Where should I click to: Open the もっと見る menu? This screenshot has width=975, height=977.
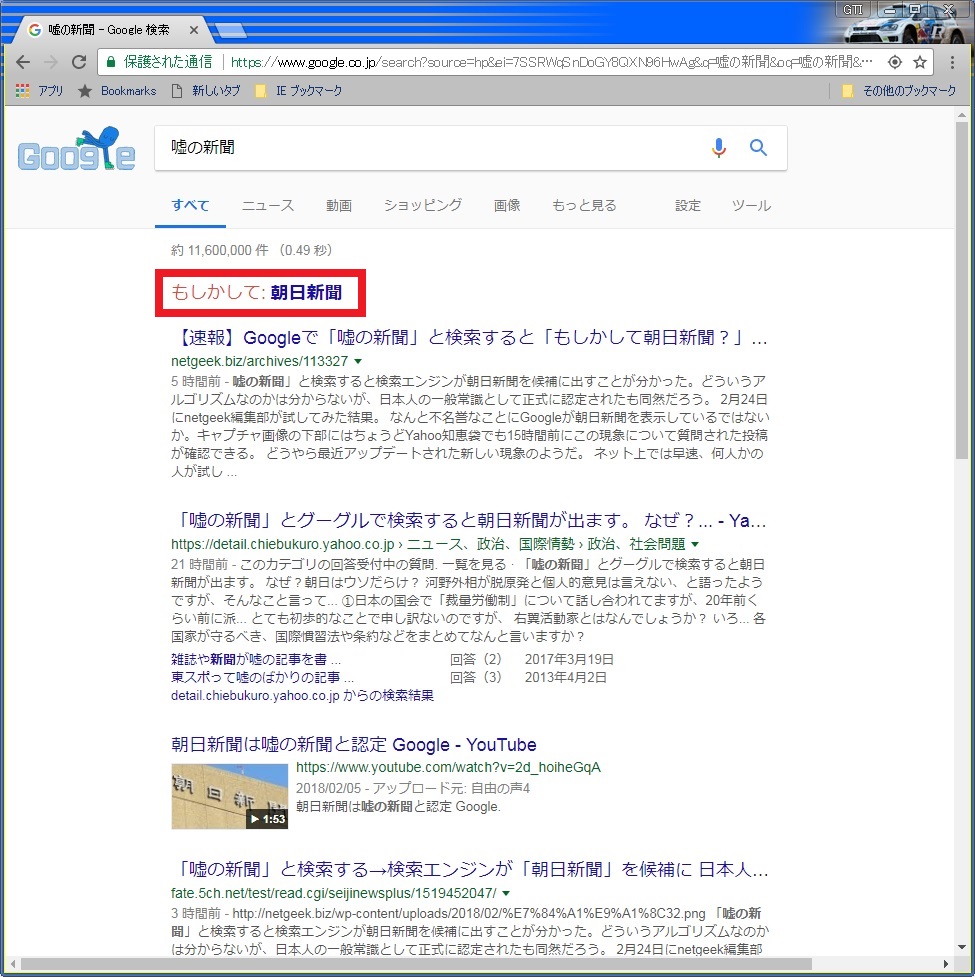click(584, 205)
